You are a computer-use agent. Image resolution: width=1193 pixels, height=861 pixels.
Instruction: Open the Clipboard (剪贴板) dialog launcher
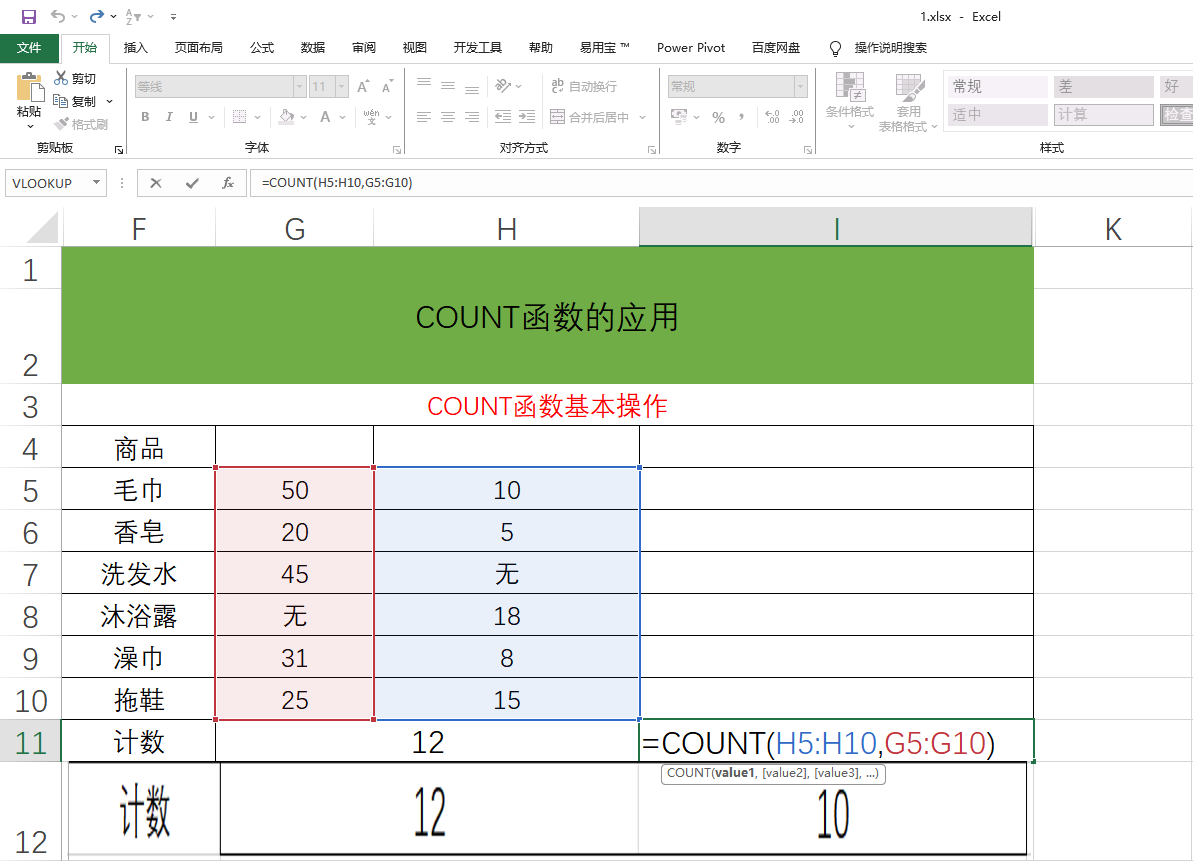119,150
